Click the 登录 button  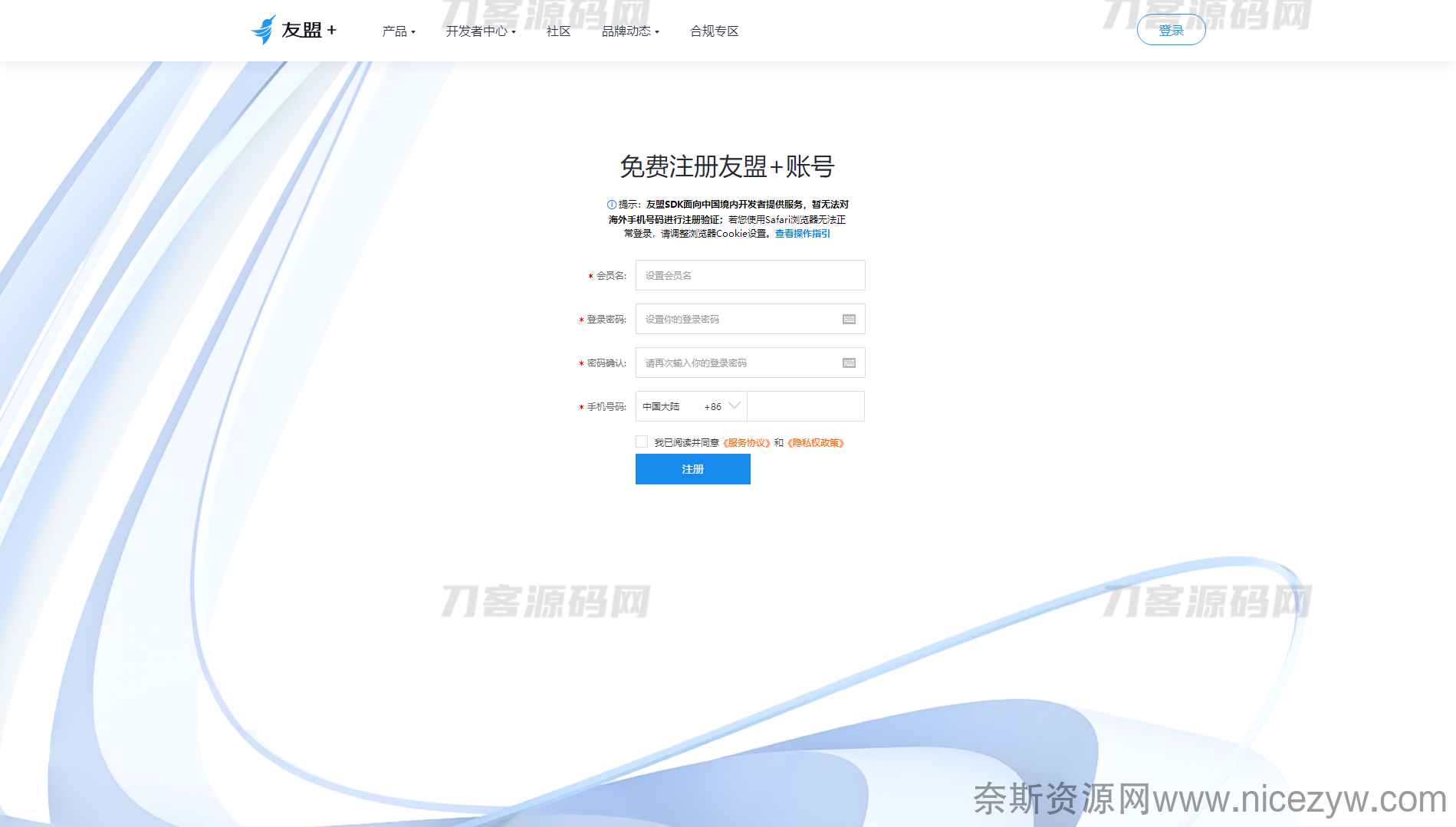[1171, 30]
